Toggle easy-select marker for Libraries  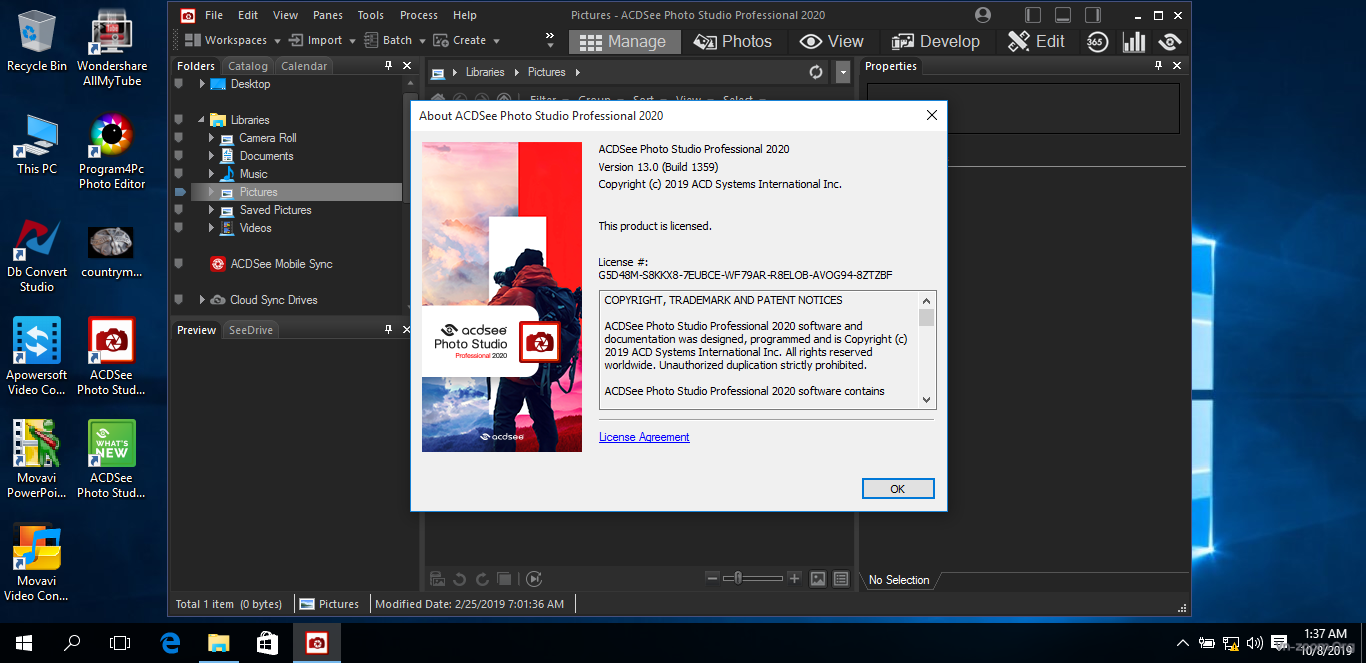pyautogui.click(x=179, y=120)
